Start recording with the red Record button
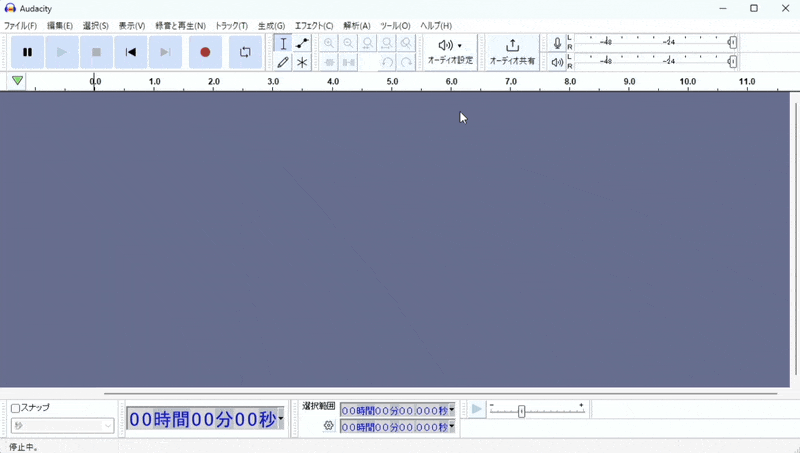This screenshot has height=453, width=800. 205,52
